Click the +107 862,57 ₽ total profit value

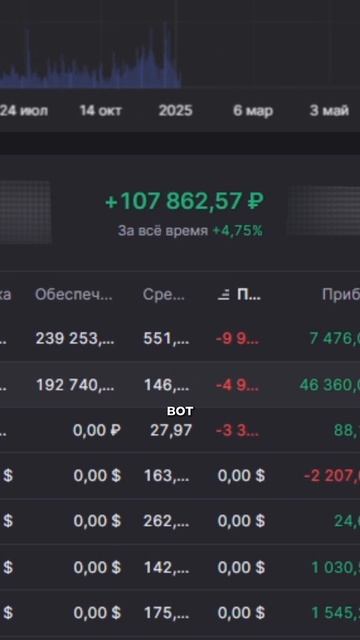click(184, 201)
